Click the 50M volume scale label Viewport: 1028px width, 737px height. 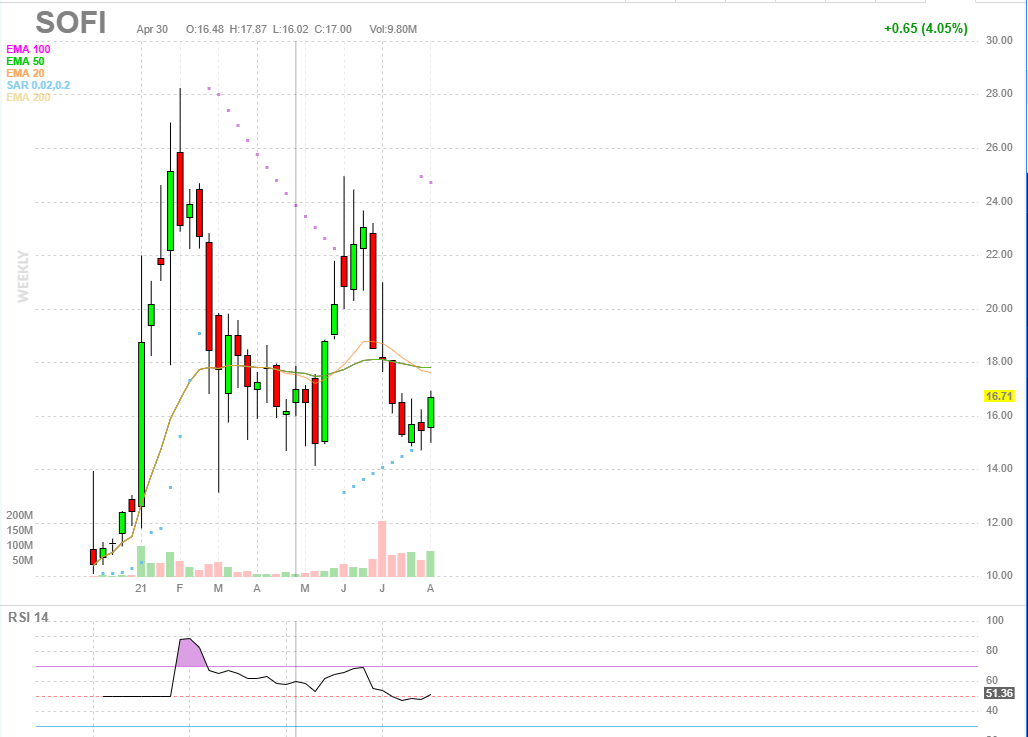pyautogui.click(x=22, y=561)
